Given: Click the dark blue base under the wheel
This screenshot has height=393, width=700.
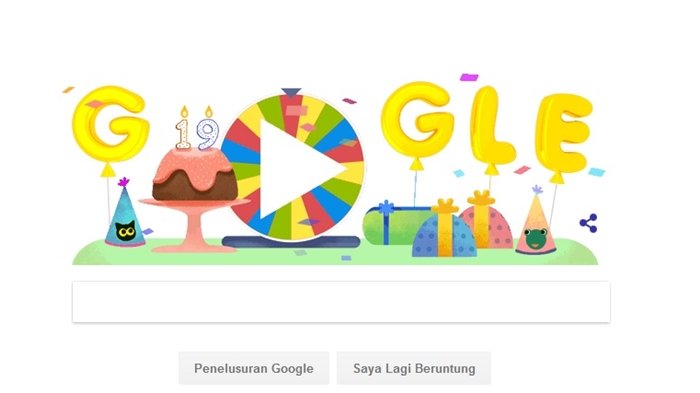Looking at the screenshot, I should point(291,242).
